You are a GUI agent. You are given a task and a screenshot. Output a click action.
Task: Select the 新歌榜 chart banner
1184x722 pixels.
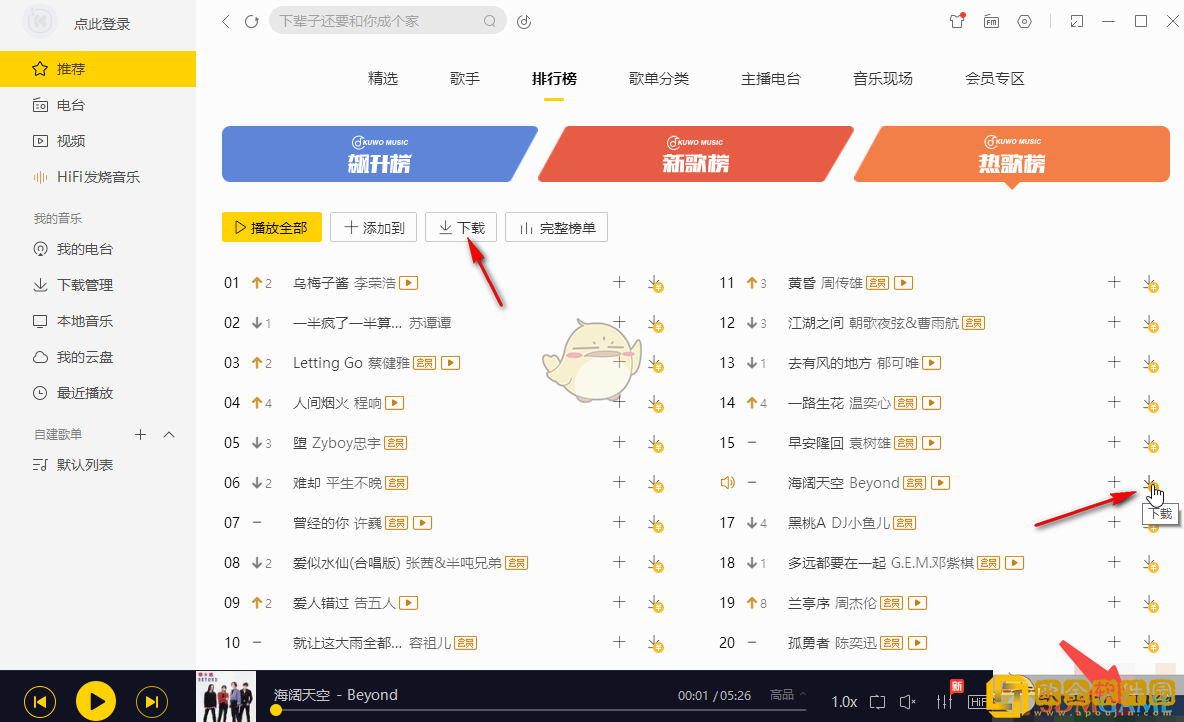[695, 154]
